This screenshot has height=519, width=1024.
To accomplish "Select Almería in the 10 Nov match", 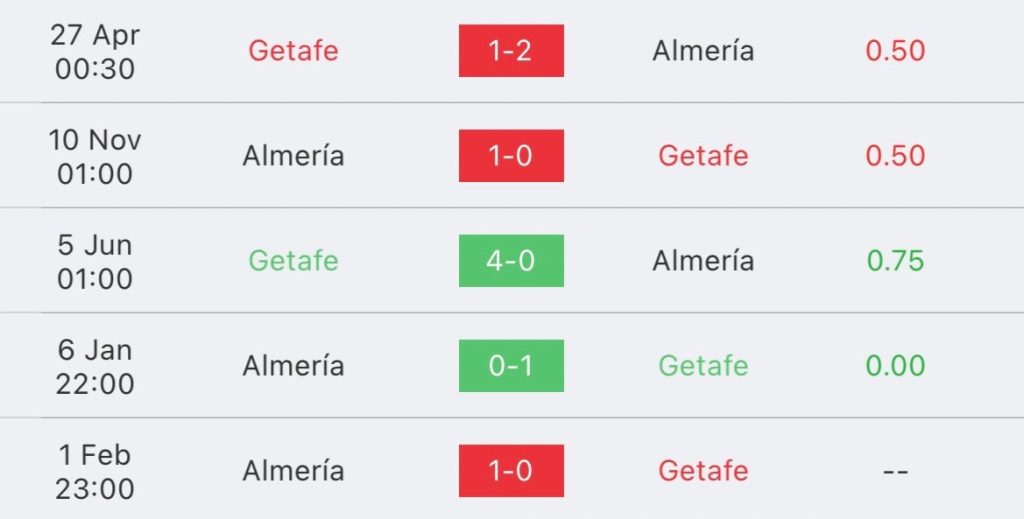I will [293, 155].
